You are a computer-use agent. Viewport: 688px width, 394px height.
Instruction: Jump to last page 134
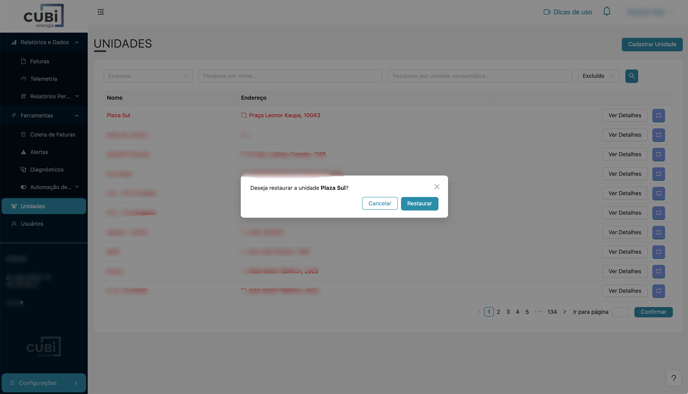click(552, 312)
